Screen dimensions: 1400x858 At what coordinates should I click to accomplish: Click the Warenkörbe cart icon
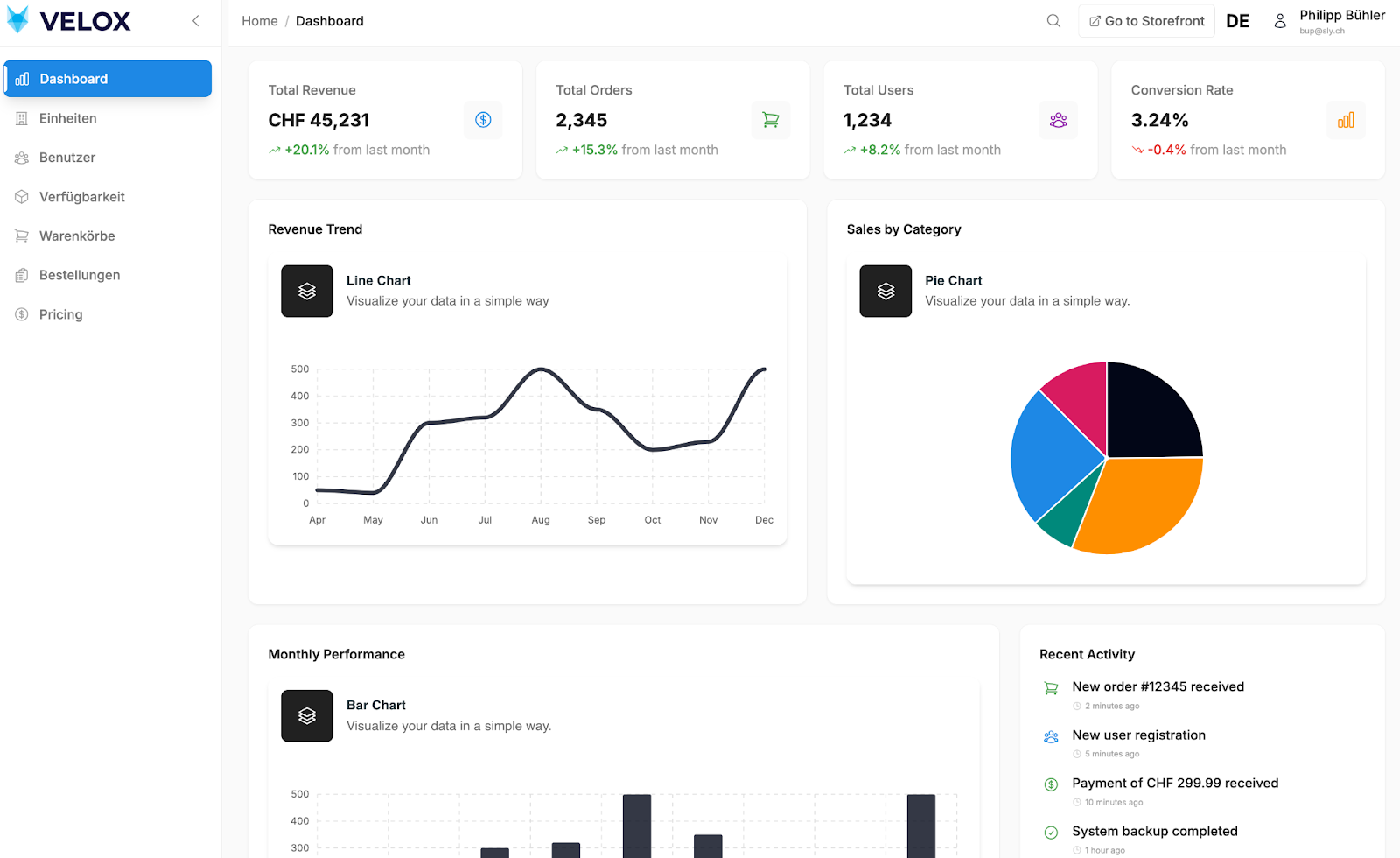(22, 236)
